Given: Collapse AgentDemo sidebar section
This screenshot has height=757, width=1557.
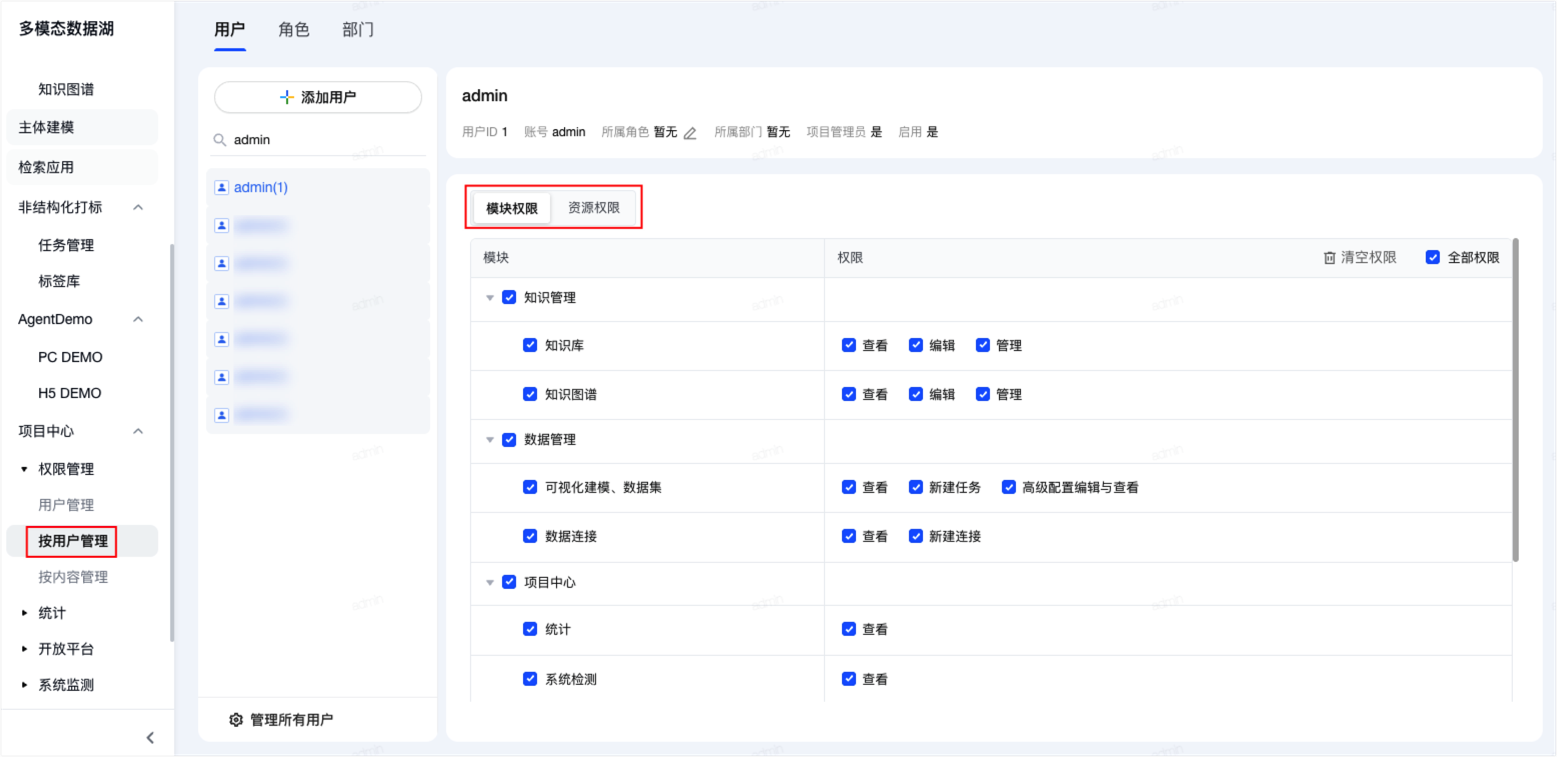Looking at the screenshot, I should (x=138, y=319).
